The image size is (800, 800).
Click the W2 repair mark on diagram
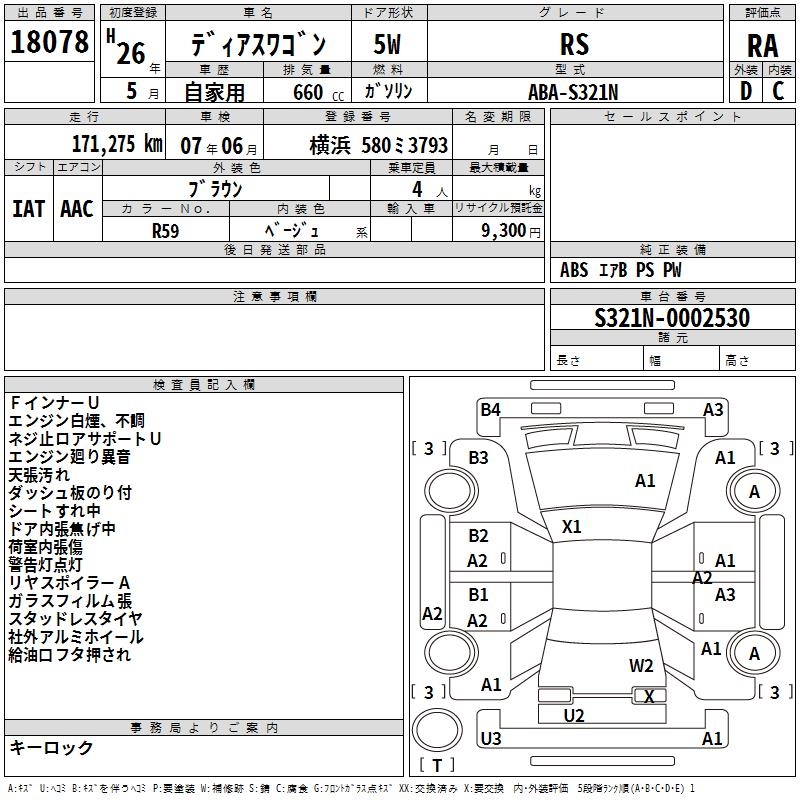pyautogui.click(x=641, y=666)
